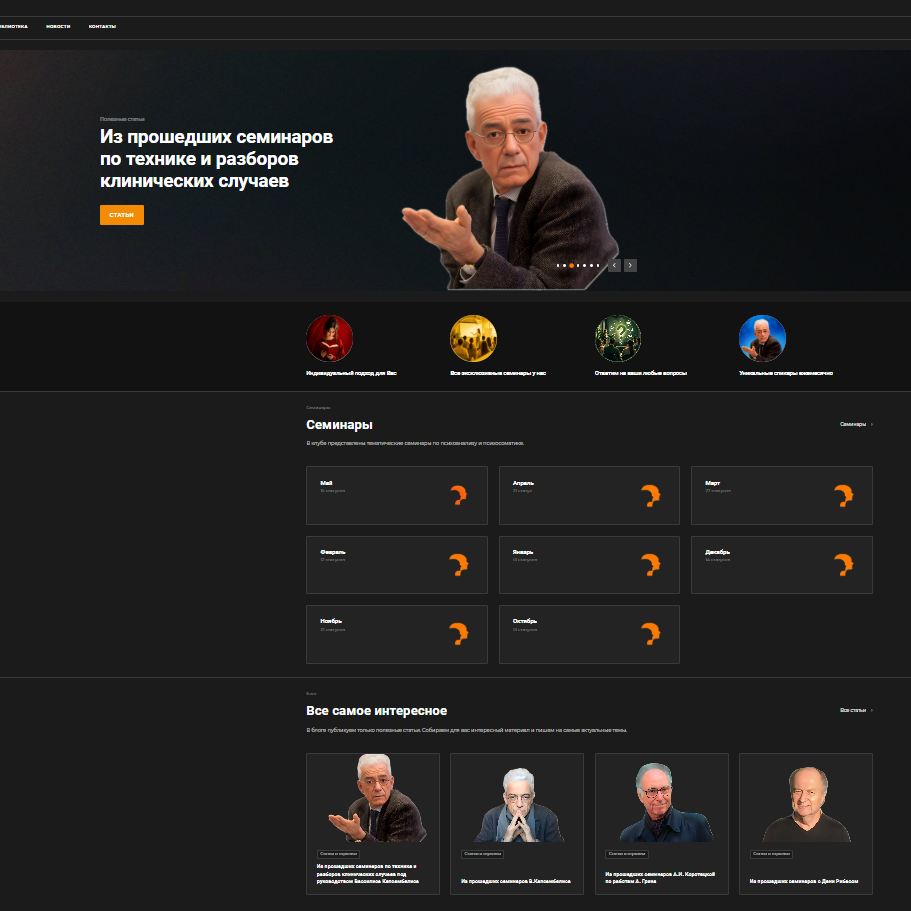Click the orange head icon in Январь card
The width and height of the screenshot is (911, 911).
pos(650,564)
